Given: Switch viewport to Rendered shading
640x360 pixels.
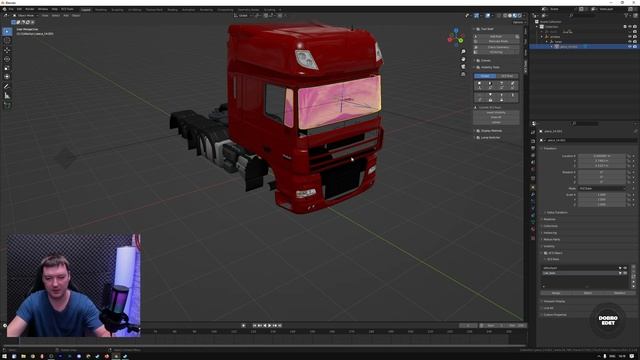Looking at the screenshot, I should pyautogui.click(x=519, y=16).
